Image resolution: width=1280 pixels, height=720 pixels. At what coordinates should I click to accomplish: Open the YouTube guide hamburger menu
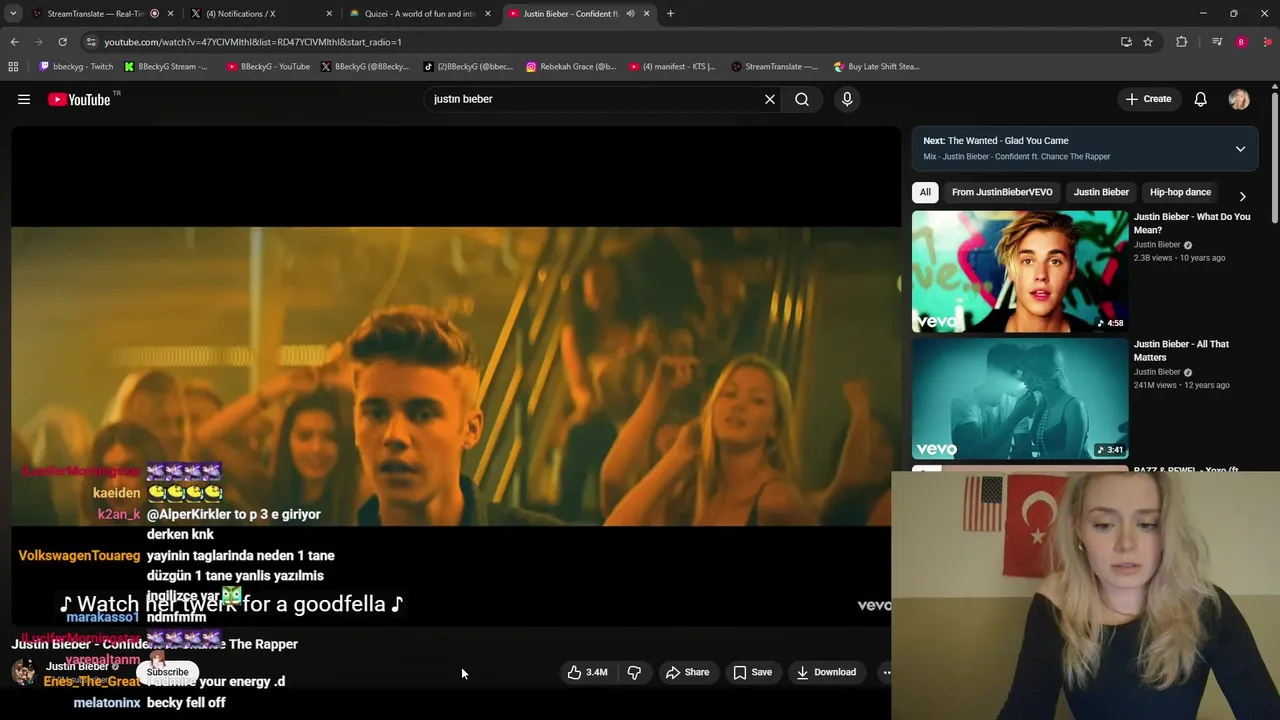tap(24, 99)
